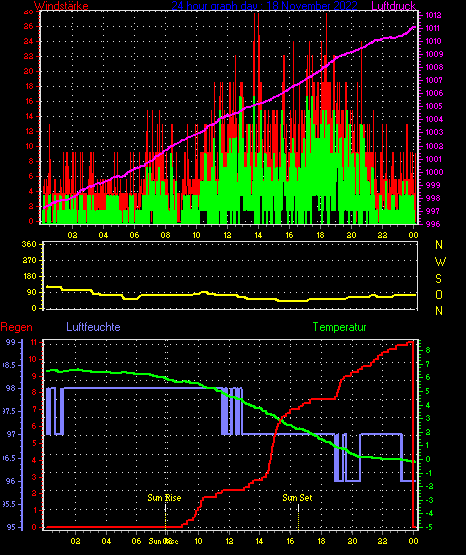Click the red Windstärke label
Screen dimensions: 466x555
(61, 6)
